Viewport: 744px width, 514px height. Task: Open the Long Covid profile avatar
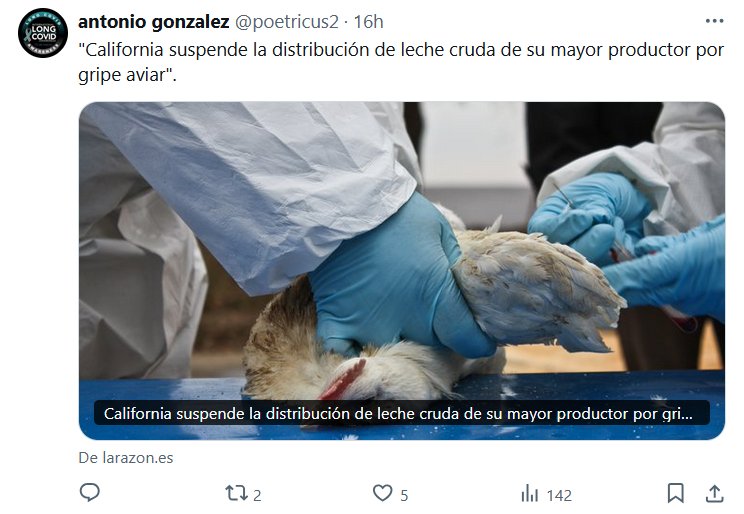43,33
